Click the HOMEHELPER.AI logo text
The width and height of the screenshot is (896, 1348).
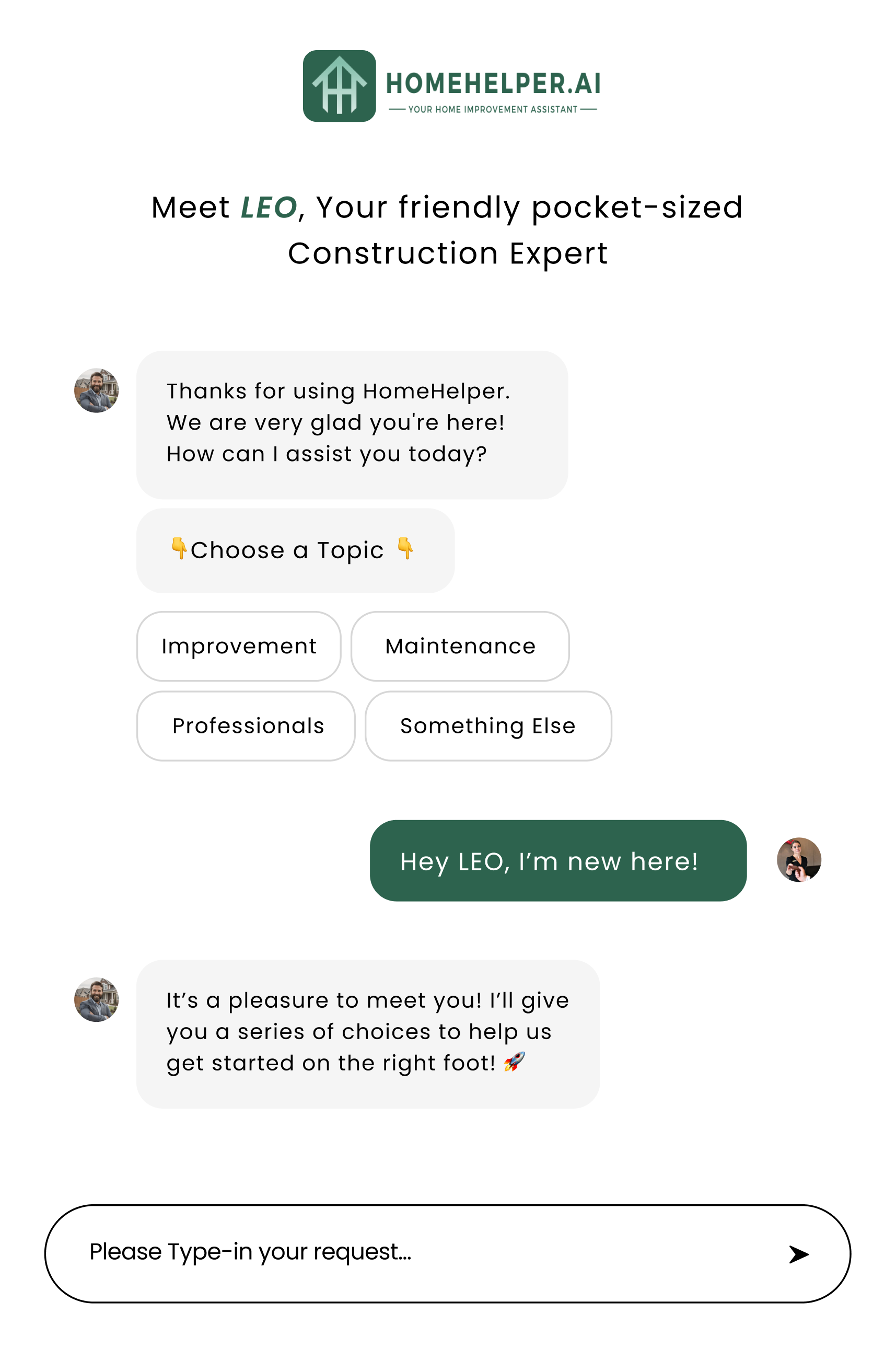point(494,84)
